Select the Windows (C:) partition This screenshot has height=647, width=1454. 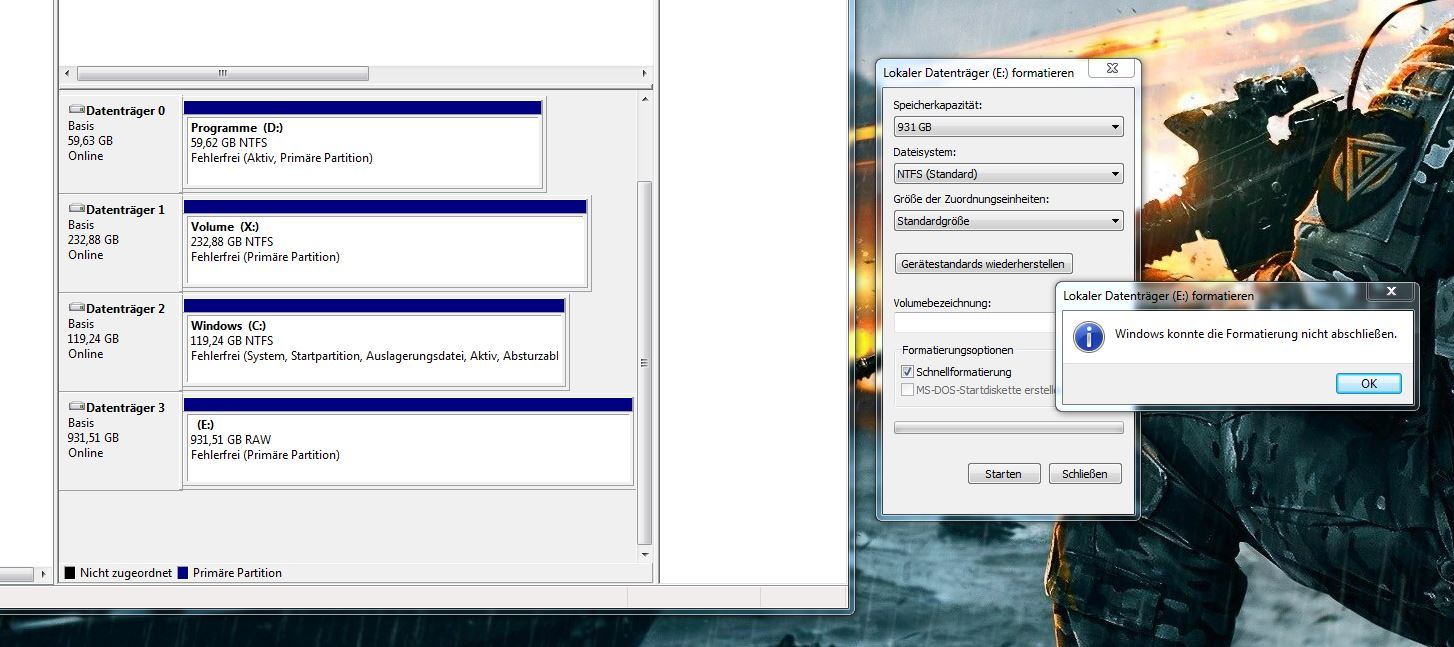tap(375, 342)
